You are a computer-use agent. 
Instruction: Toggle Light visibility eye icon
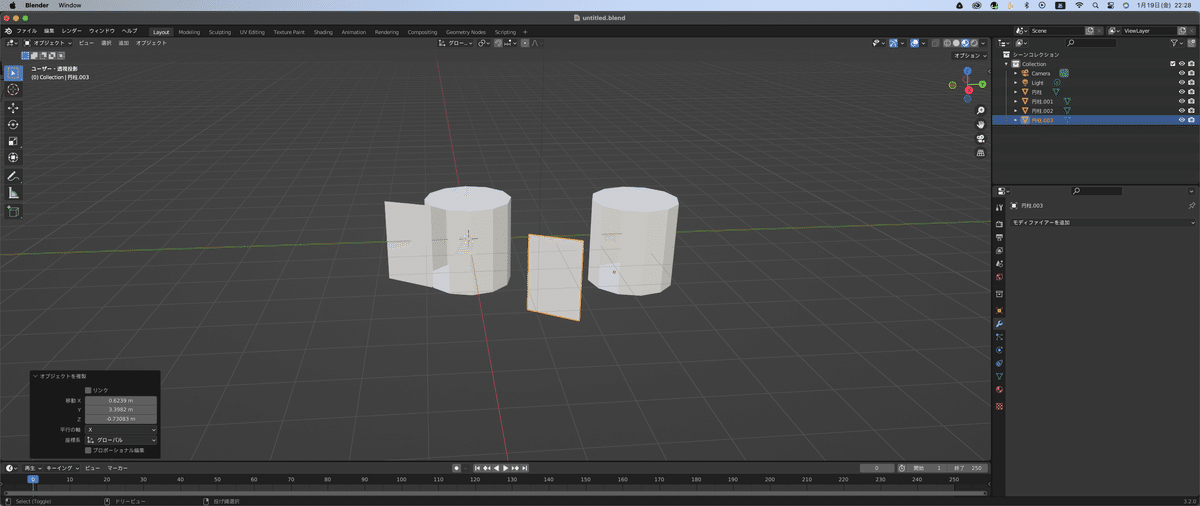coord(1182,82)
